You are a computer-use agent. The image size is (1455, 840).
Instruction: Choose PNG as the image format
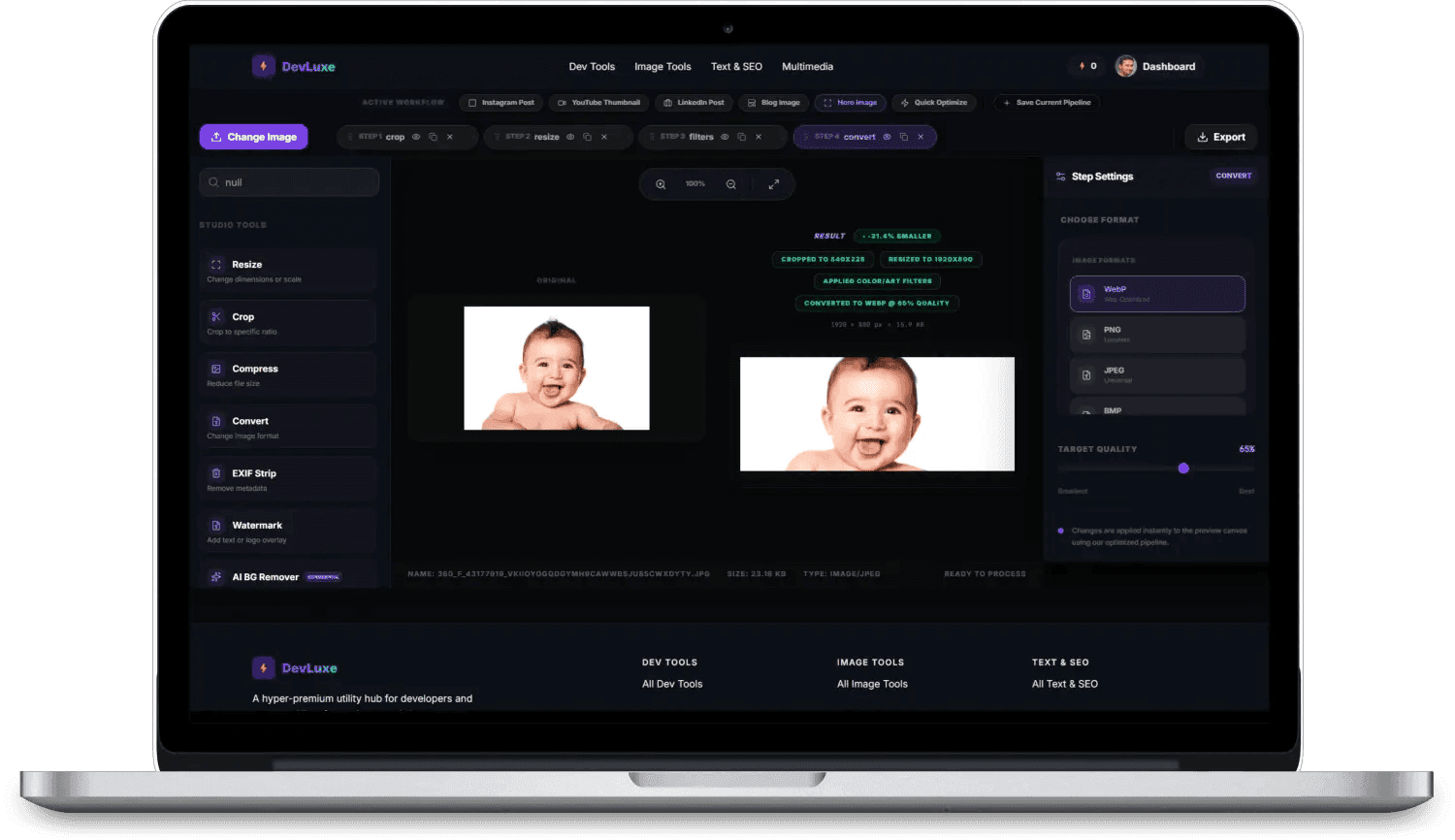coord(1157,335)
